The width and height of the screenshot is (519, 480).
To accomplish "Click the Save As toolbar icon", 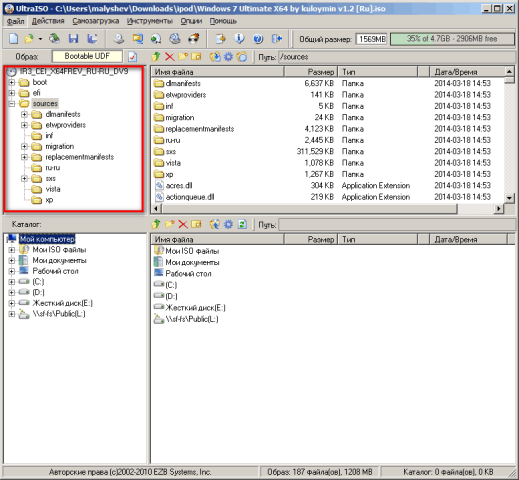I will point(92,39).
